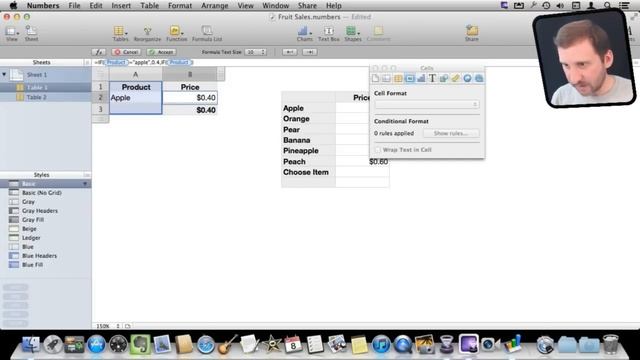Open Sheet inspector tab in Cells panel
The height and width of the screenshot is (360, 640).
click(387, 78)
